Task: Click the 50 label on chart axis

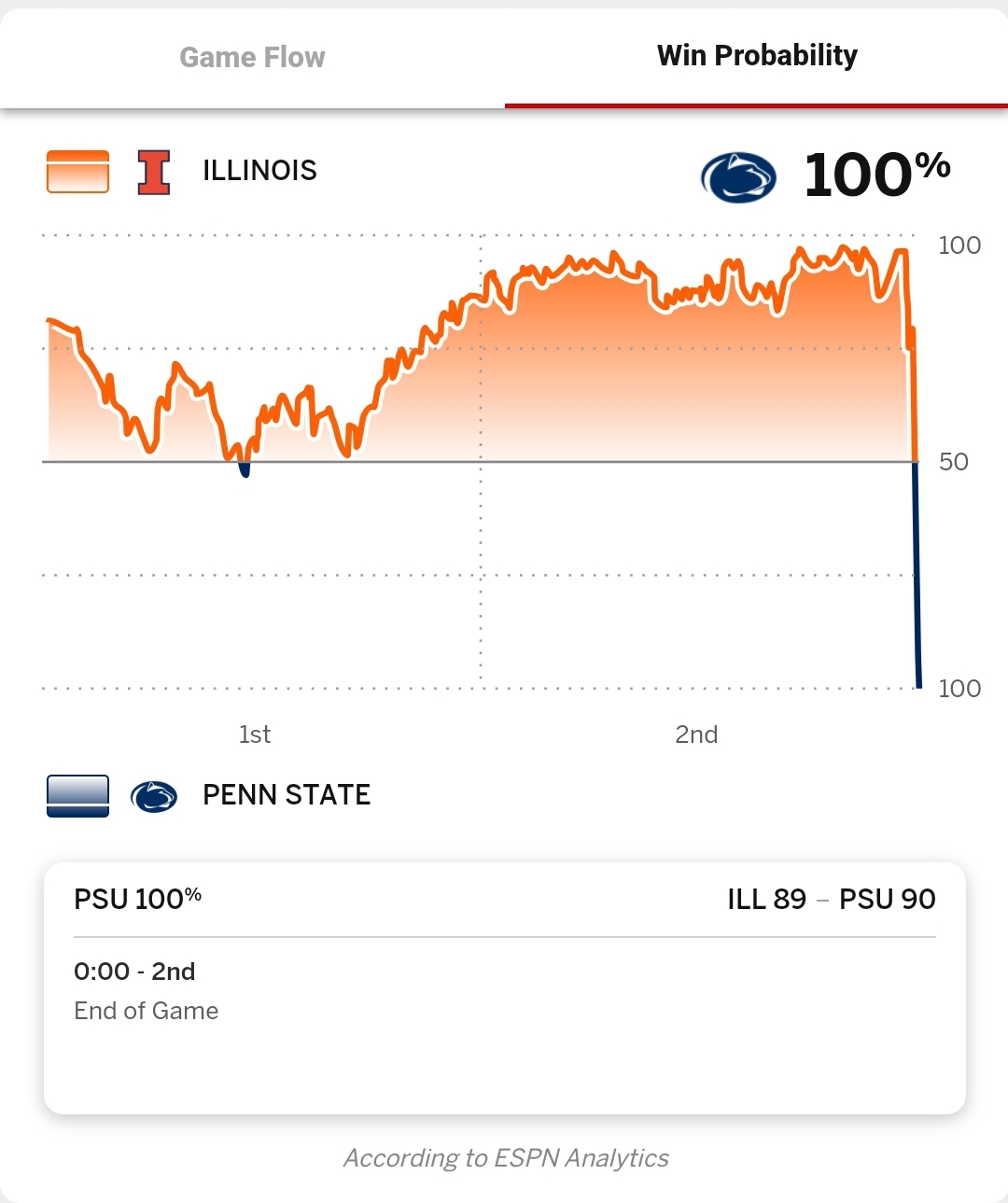Action: pos(953,462)
